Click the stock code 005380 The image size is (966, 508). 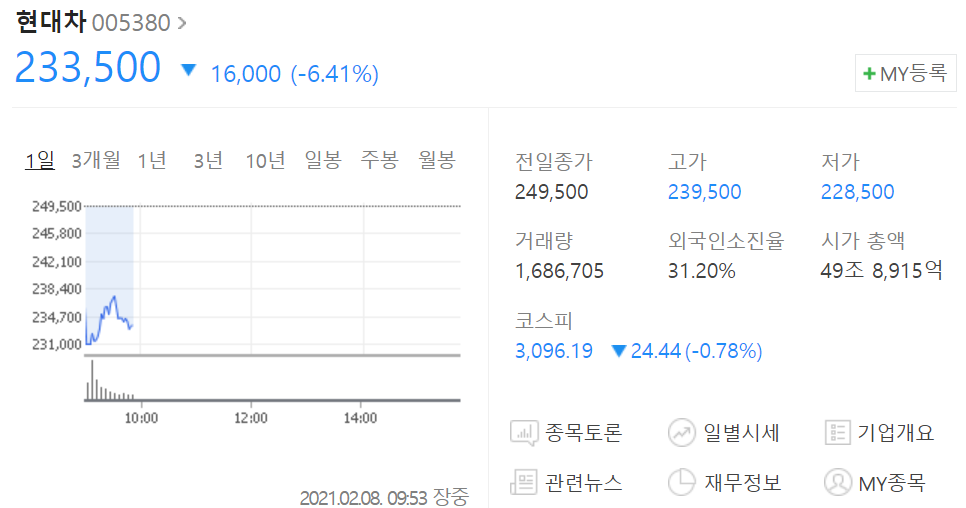(131, 23)
